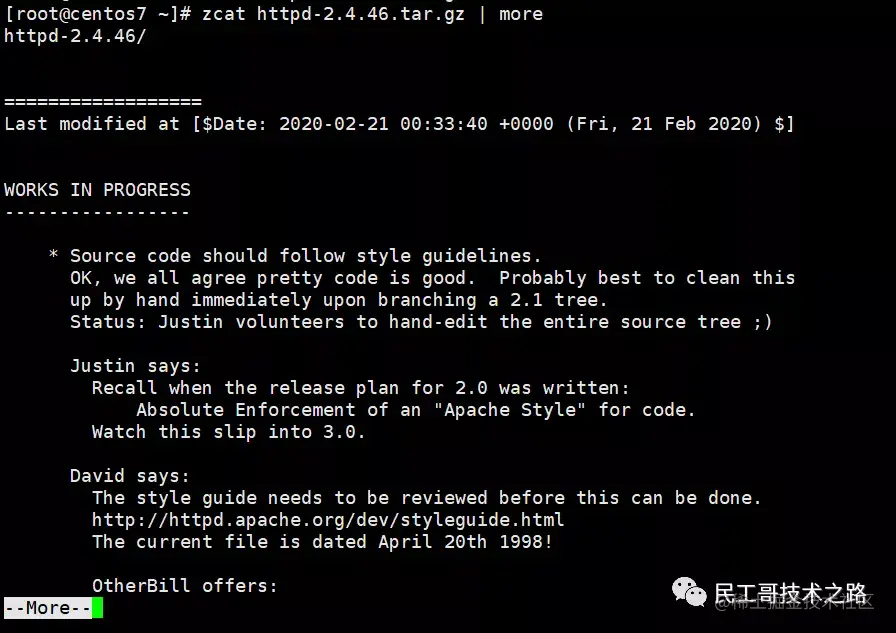Click the "OtherBill offers:" line
The height and width of the screenshot is (633, 896).
185,586
